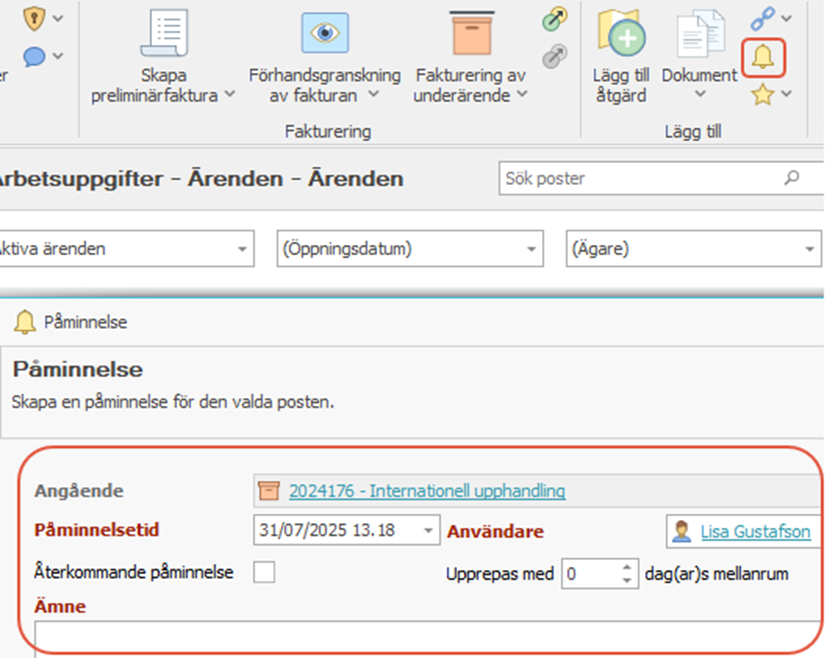827x658 pixels.
Task: Expand the Aktiva ärenden view dropdown
Action: (241, 249)
